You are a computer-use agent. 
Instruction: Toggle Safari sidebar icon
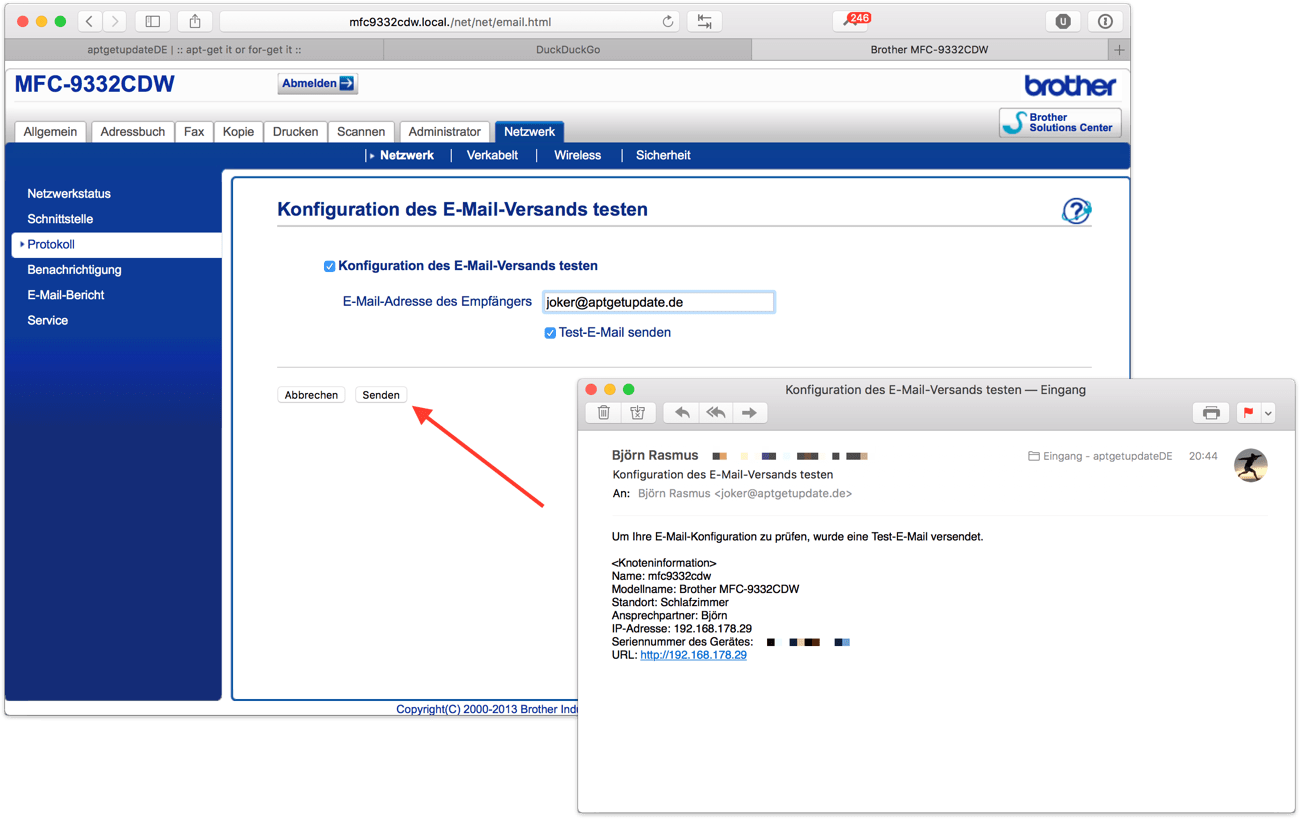153,21
